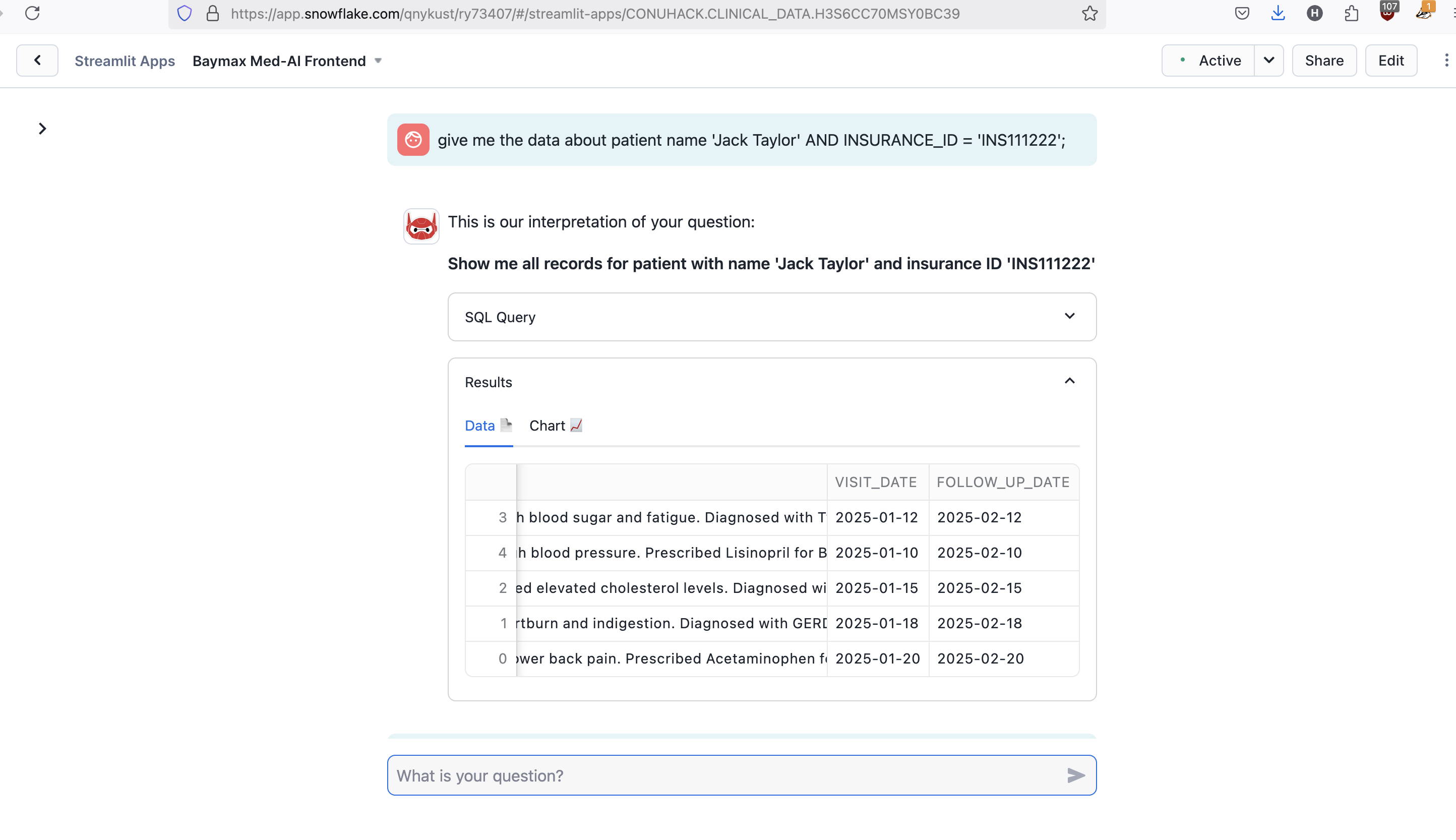Send the question using the paper plane icon
Image resolution: width=1456 pixels, height=840 pixels.
point(1076,775)
